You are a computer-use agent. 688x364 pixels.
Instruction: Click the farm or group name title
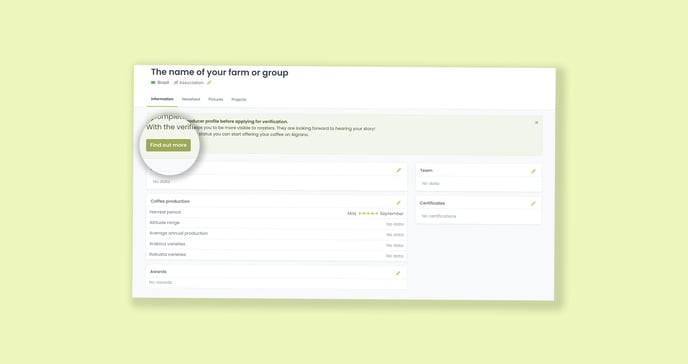(220, 72)
